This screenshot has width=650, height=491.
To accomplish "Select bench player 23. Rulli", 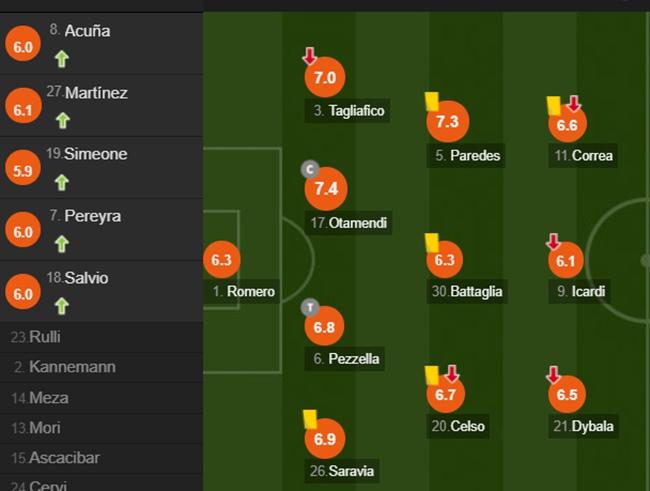I will (x=102, y=337).
